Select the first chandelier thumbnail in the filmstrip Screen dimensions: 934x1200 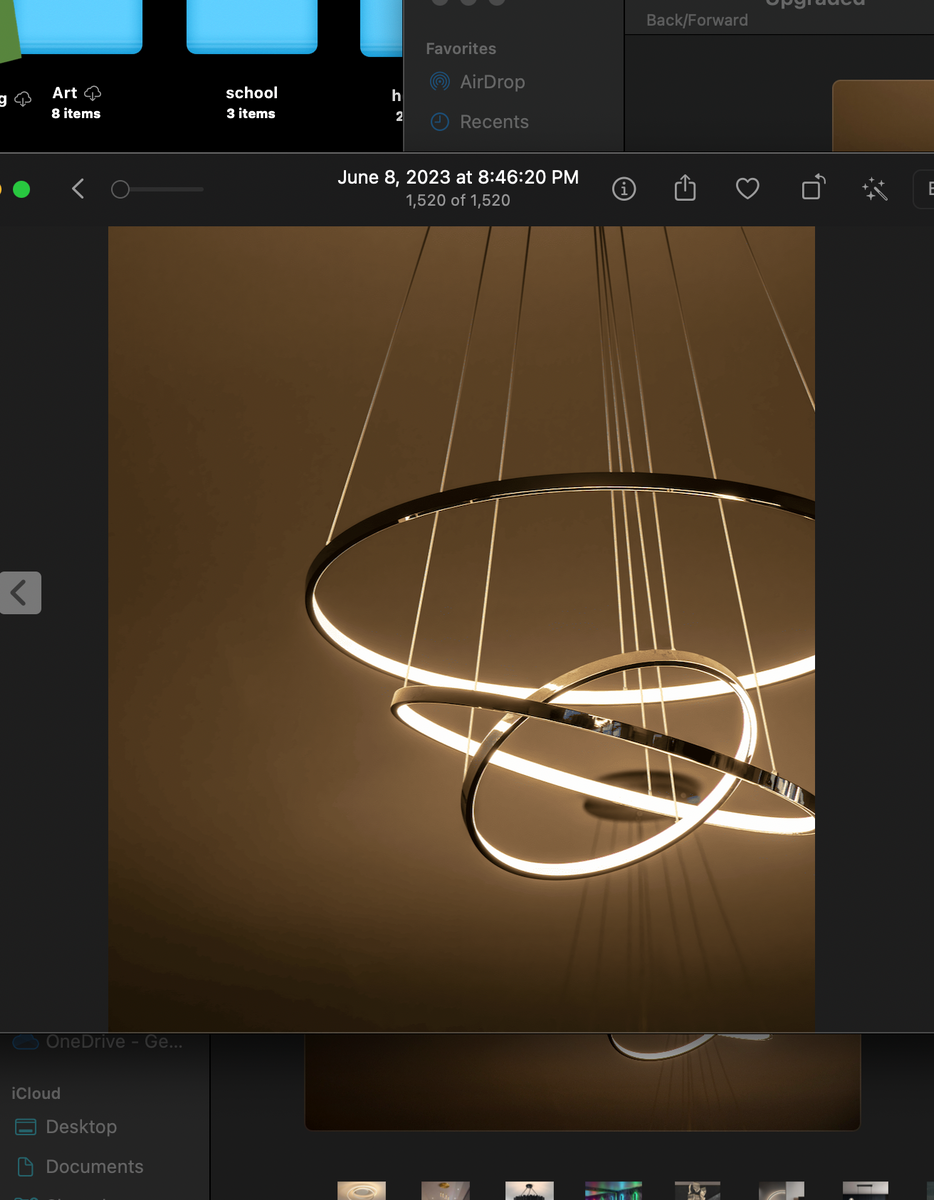coord(361,1191)
